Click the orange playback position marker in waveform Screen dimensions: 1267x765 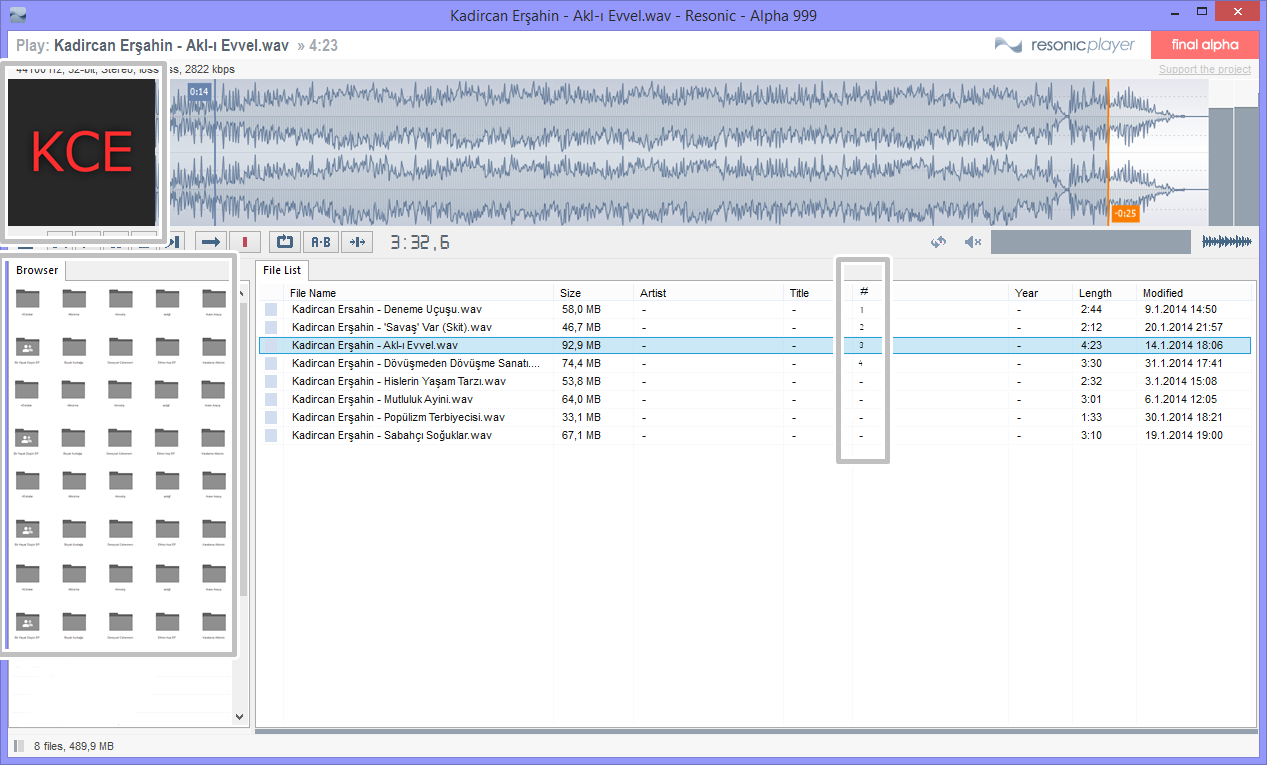(1108, 150)
